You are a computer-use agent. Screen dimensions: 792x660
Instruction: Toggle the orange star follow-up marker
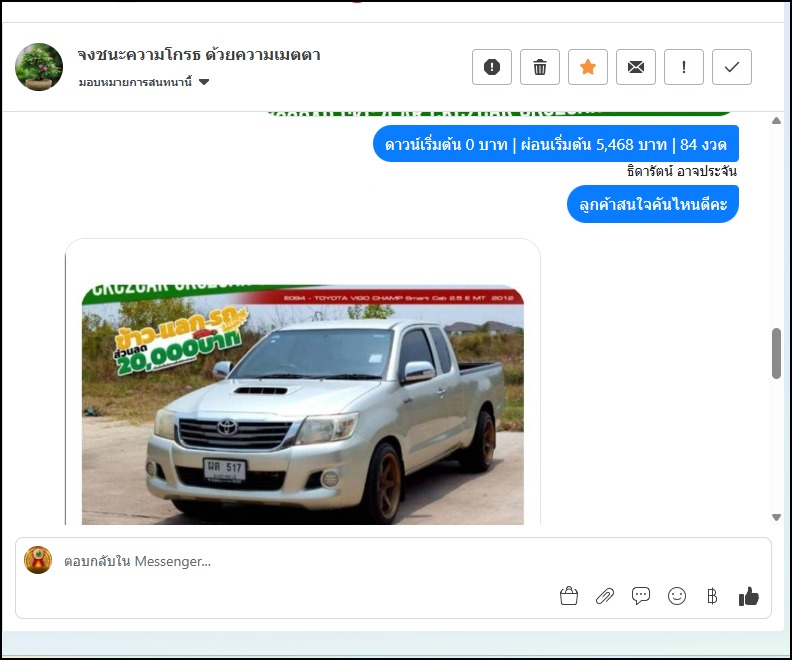click(x=587, y=67)
